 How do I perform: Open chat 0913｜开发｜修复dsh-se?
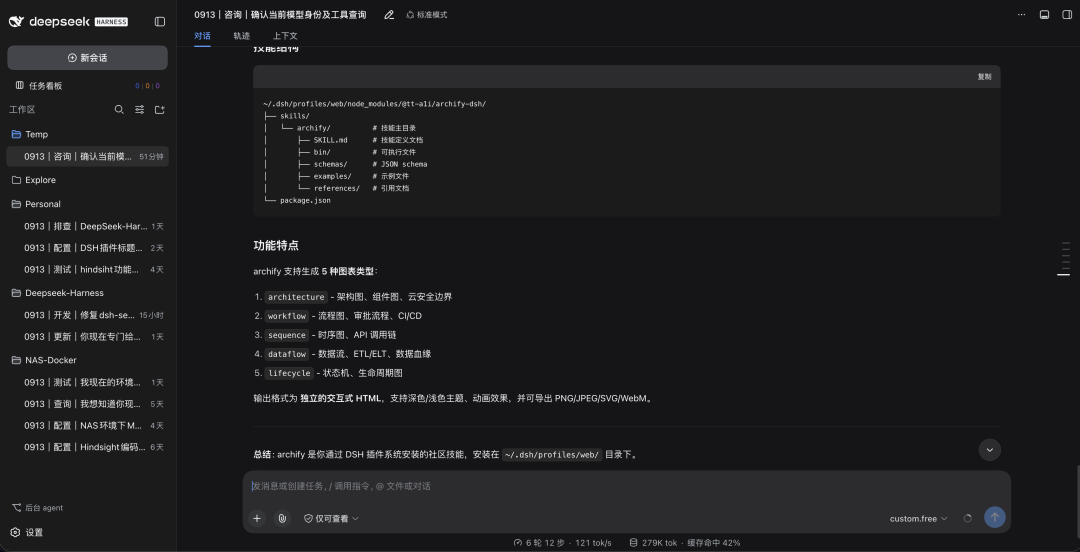point(87,315)
